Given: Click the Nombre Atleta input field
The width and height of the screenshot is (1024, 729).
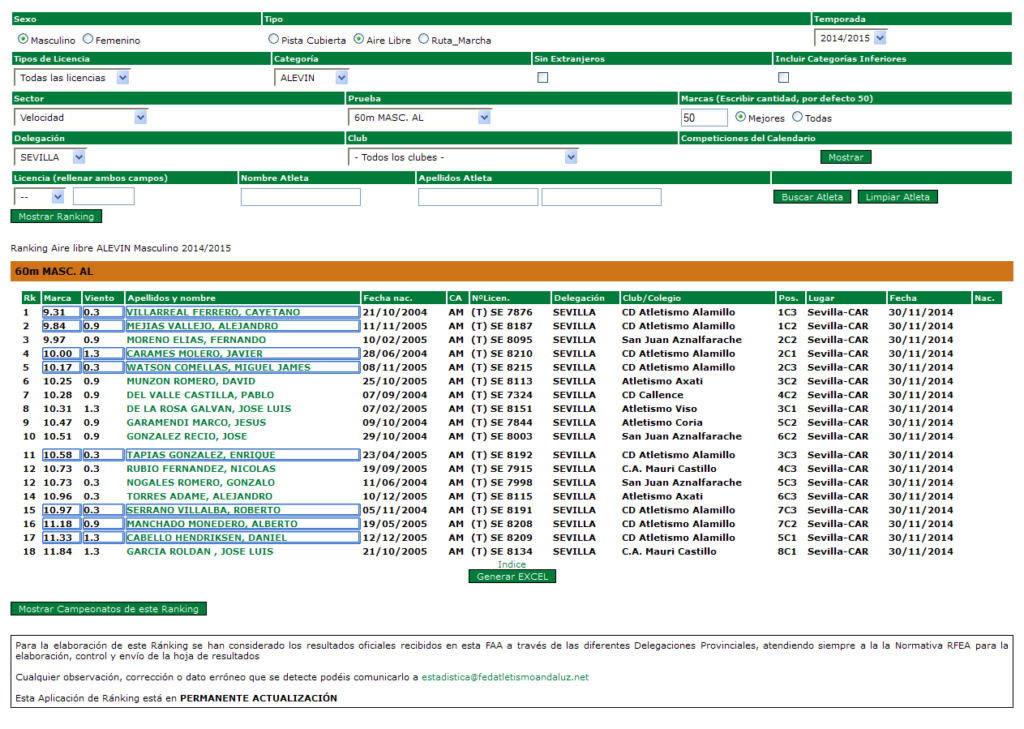Looking at the screenshot, I should [x=300, y=197].
